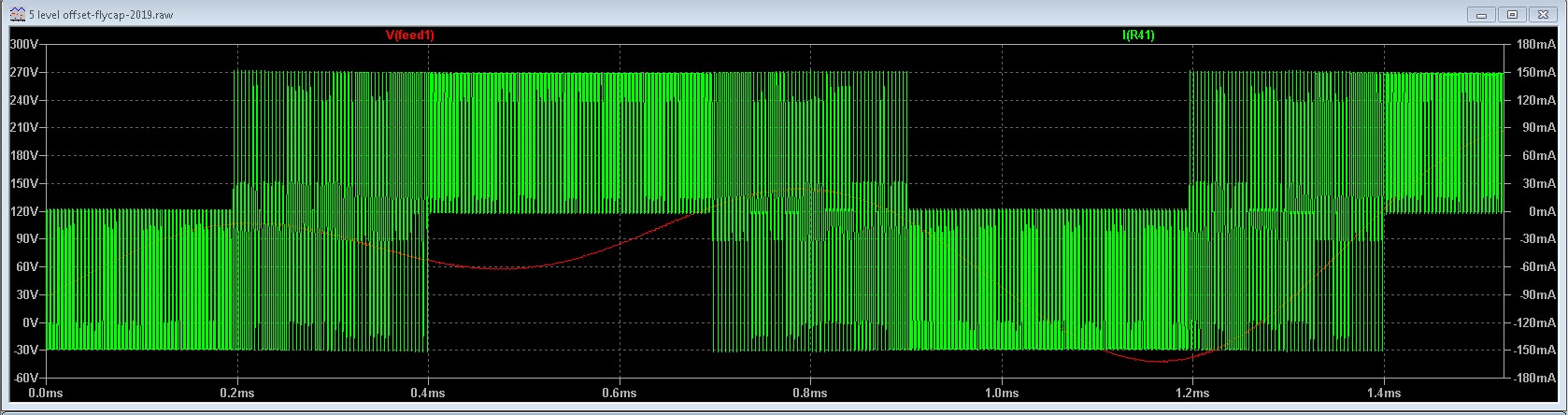Click the window title 5 level offset-flycap-2019.raw

(101, 15)
